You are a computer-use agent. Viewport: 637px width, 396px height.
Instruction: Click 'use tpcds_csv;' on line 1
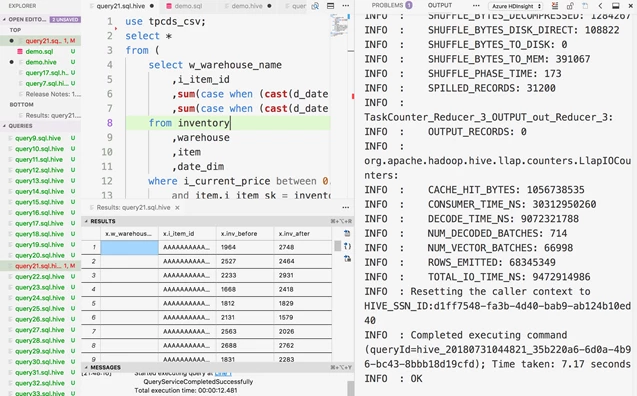(165, 21)
